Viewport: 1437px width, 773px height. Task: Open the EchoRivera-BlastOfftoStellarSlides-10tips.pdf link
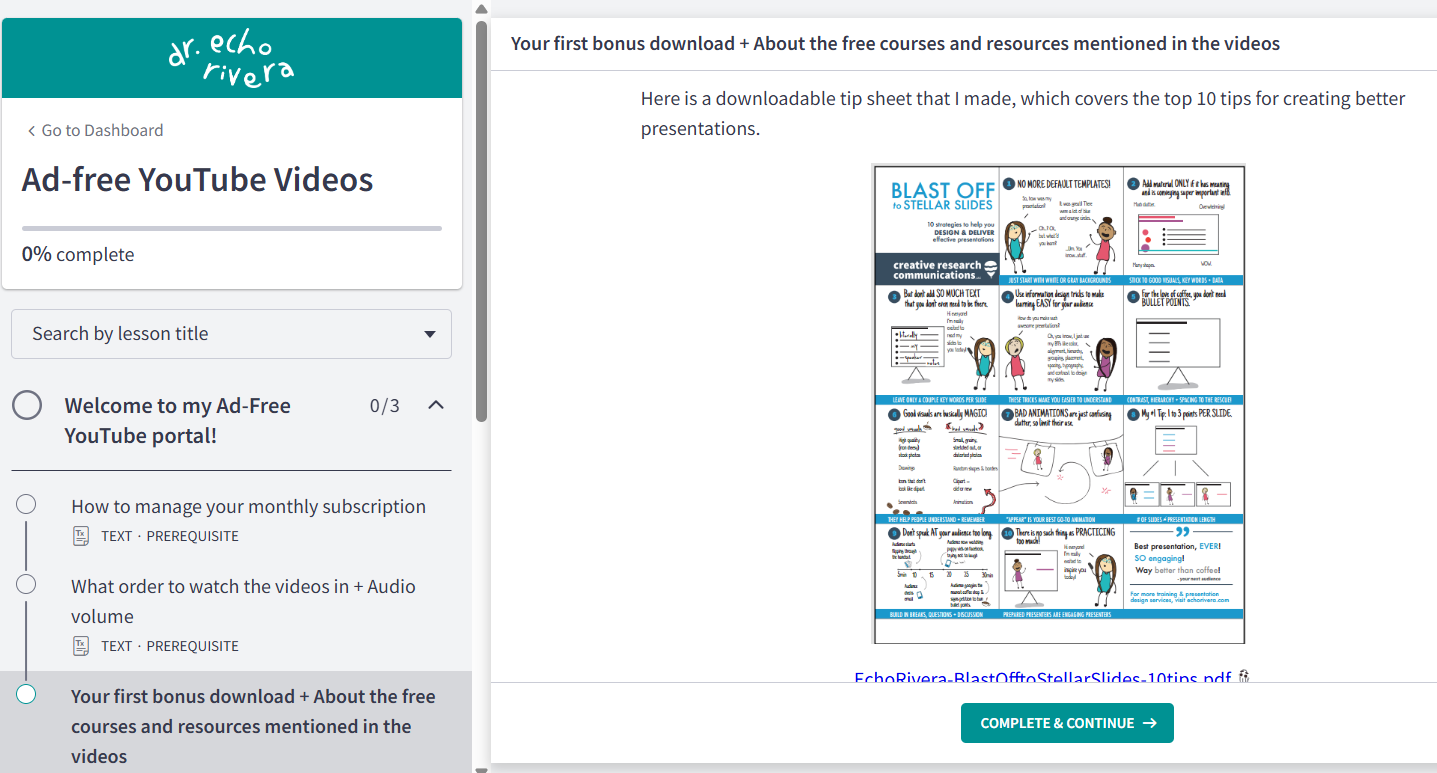tap(1042, 678)
